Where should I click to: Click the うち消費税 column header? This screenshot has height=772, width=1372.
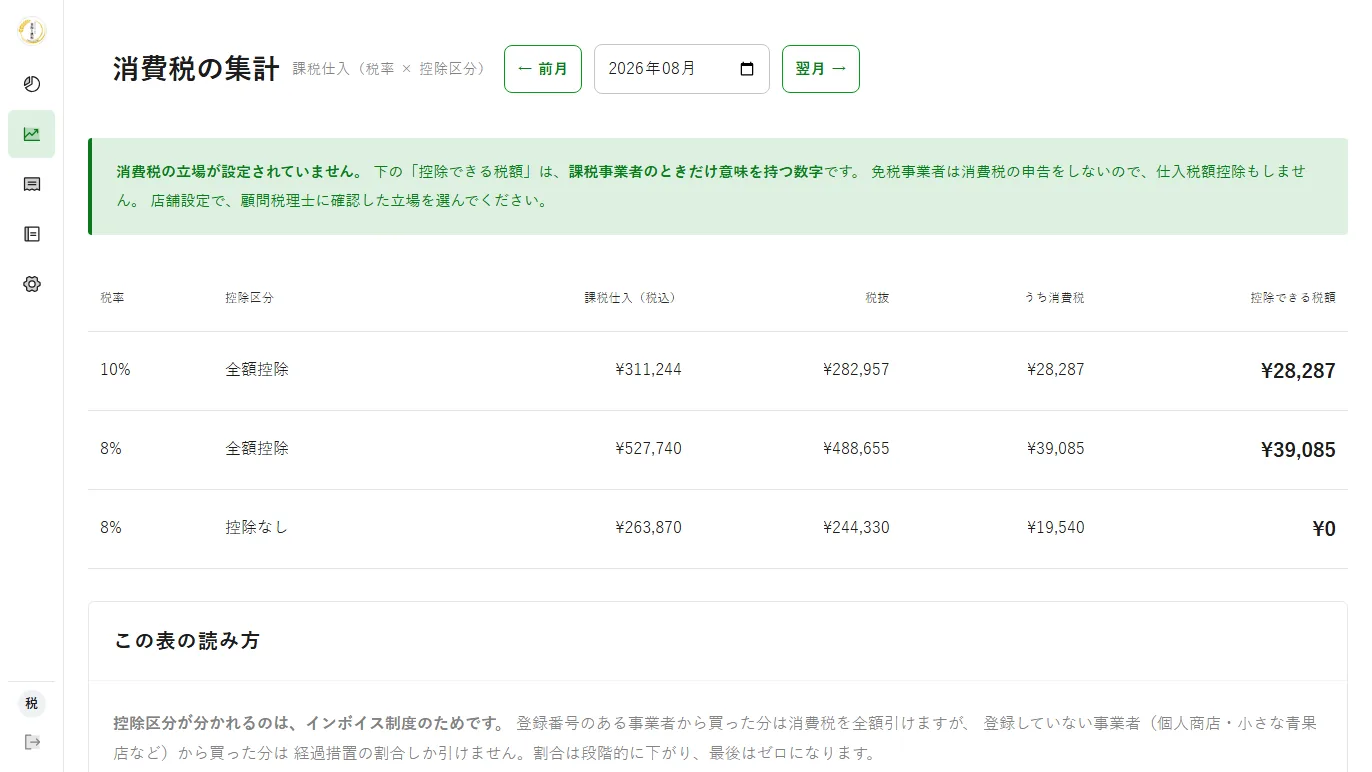[1054, 298]
